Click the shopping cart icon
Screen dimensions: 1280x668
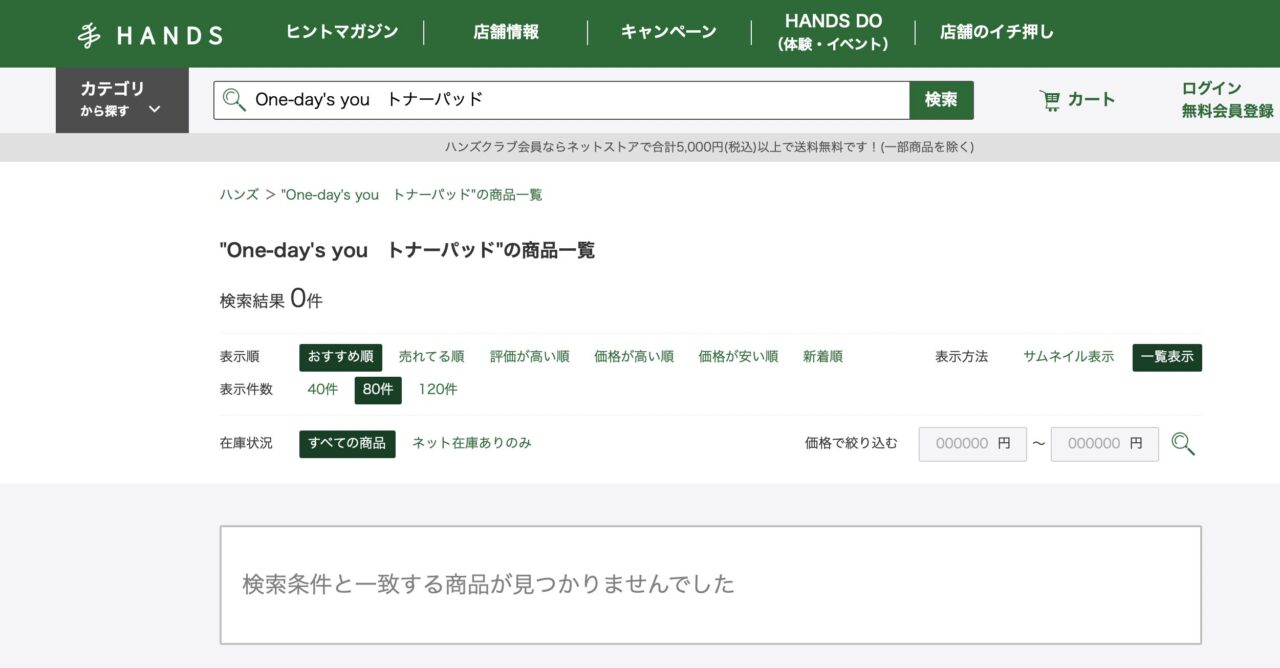[1049, 100]
